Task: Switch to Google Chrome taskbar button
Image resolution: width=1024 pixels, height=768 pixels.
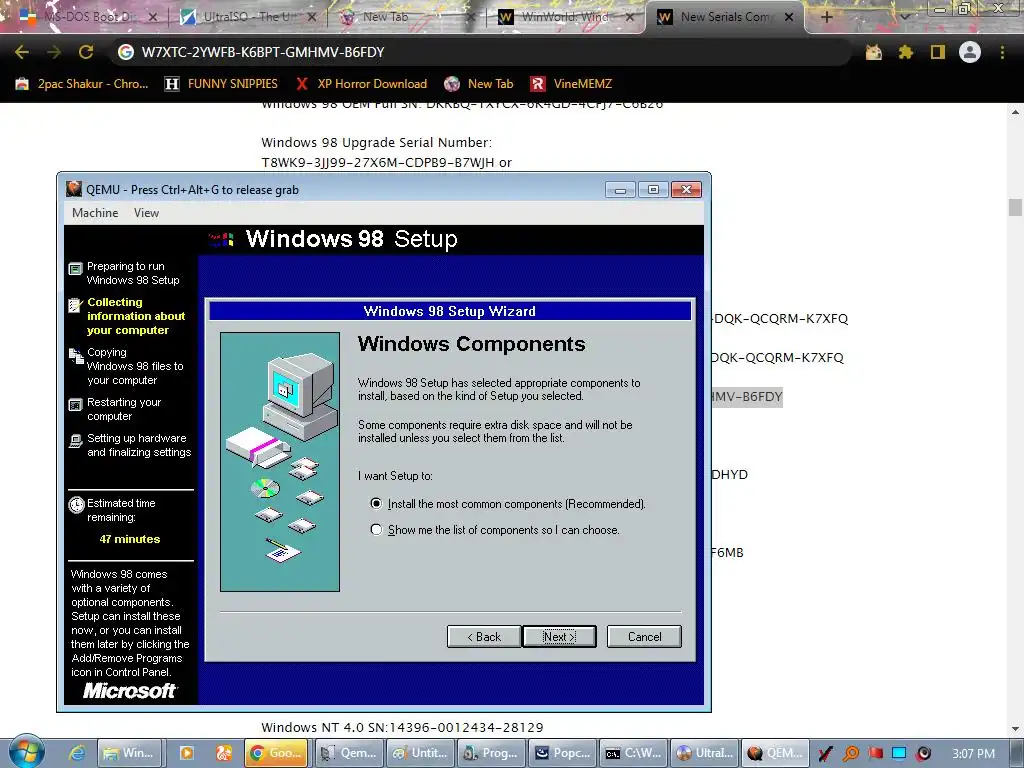Action: [277, 753]
